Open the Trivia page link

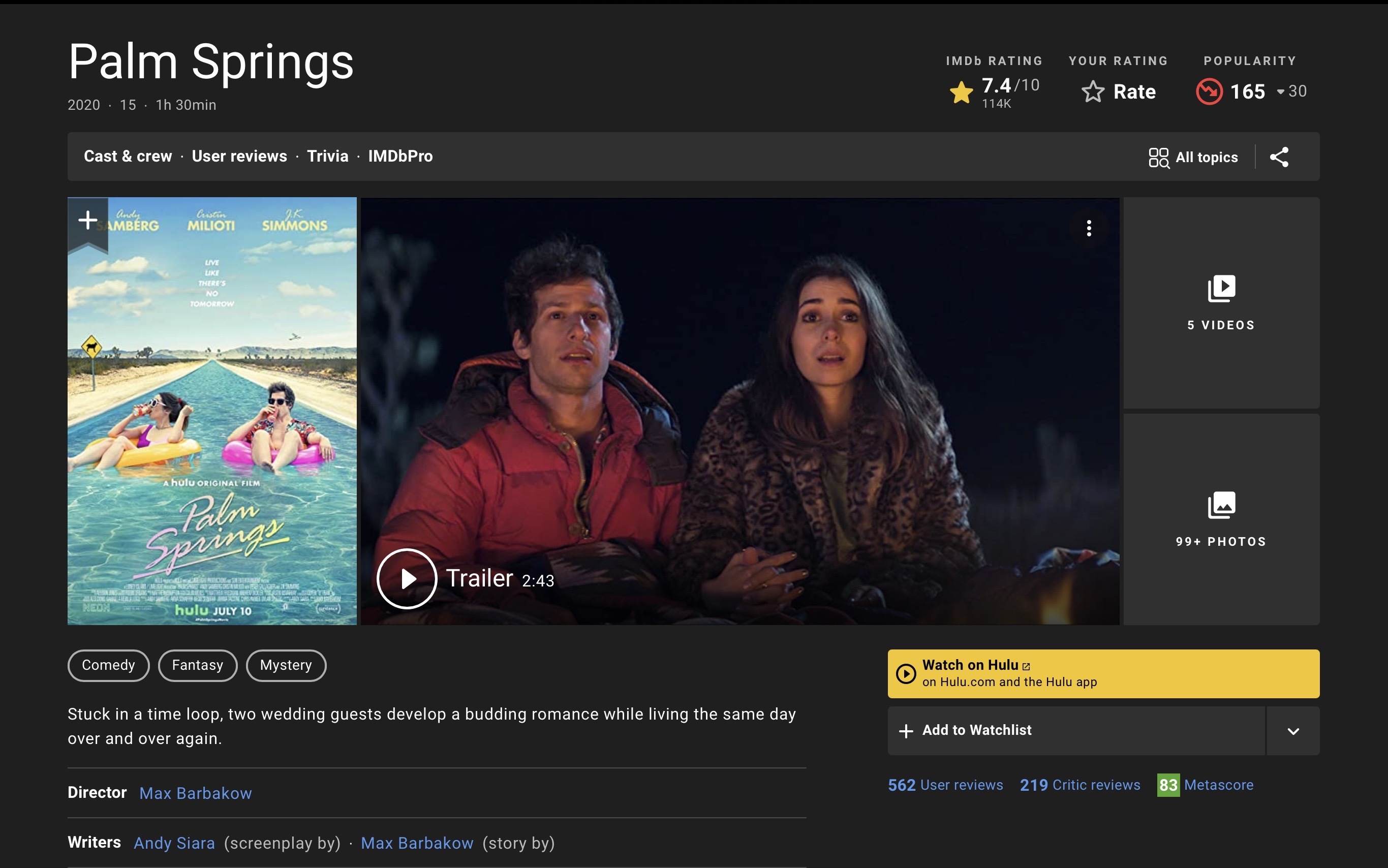327,156
